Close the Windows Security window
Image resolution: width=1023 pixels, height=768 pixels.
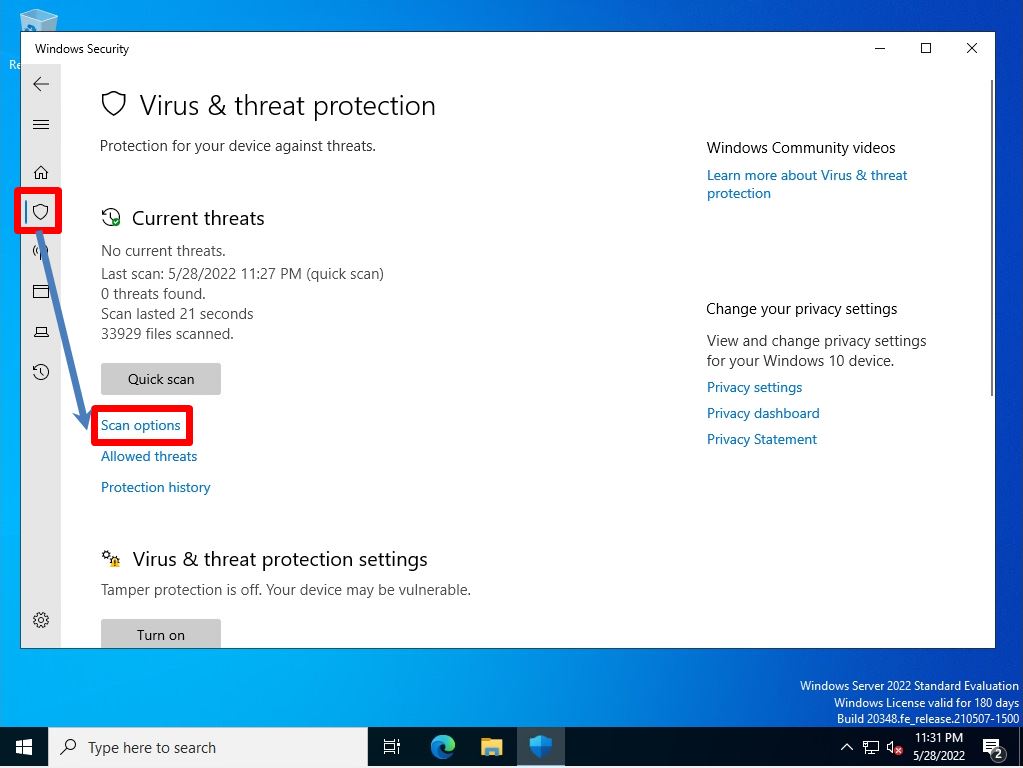click(x=971, y=48)
